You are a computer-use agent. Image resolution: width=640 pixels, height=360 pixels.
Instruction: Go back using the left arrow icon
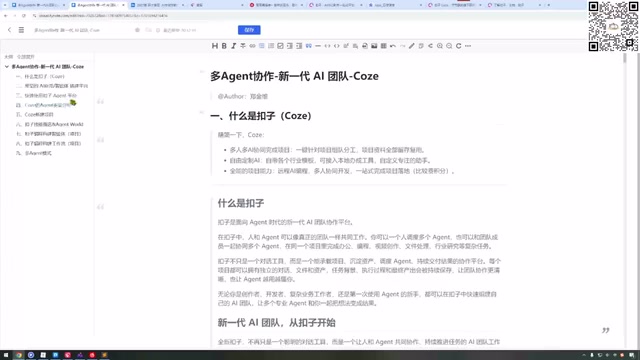pos(9,30)
